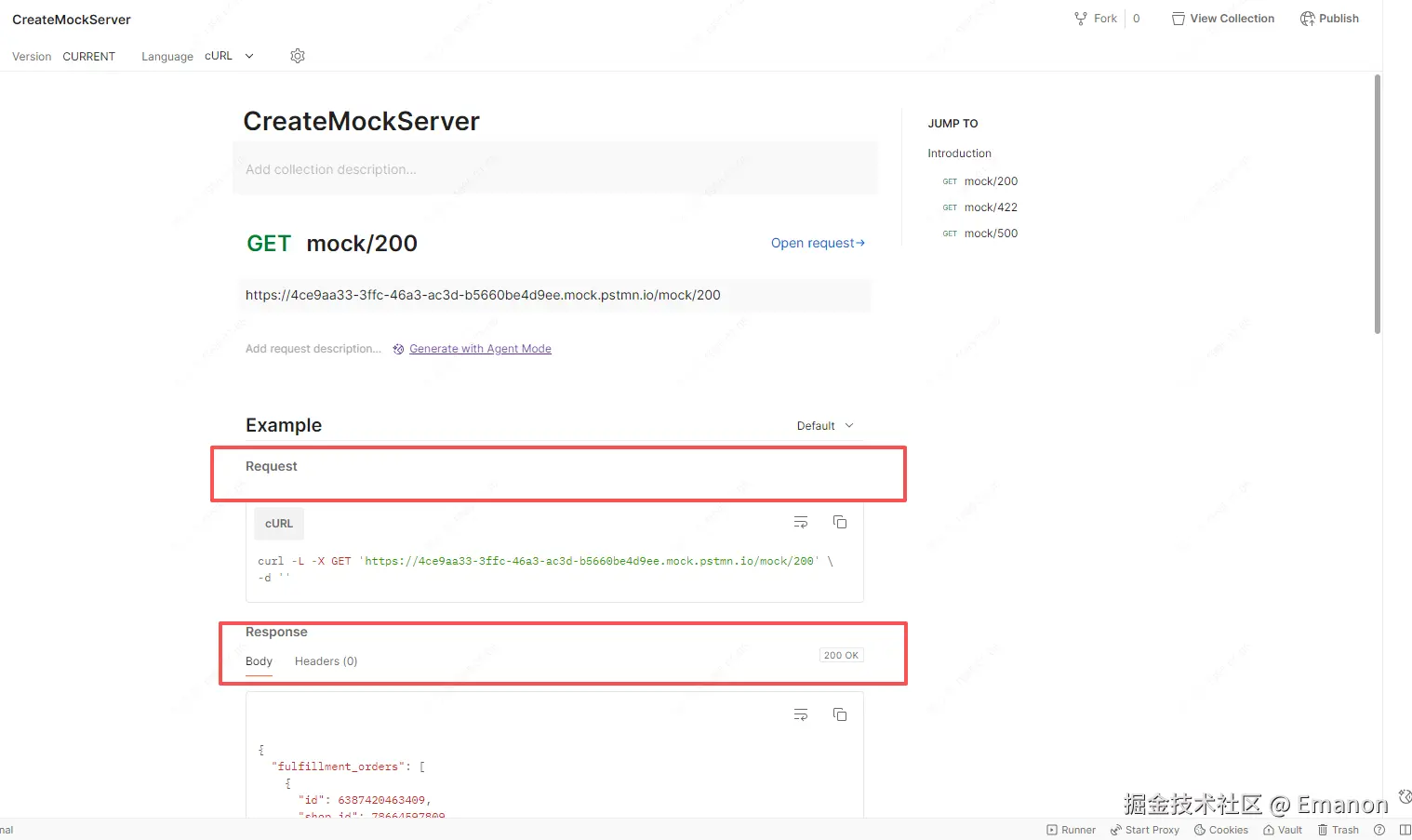Click the Example section heading
Viewport: 1412px width, 840px height.
(284, 425)
